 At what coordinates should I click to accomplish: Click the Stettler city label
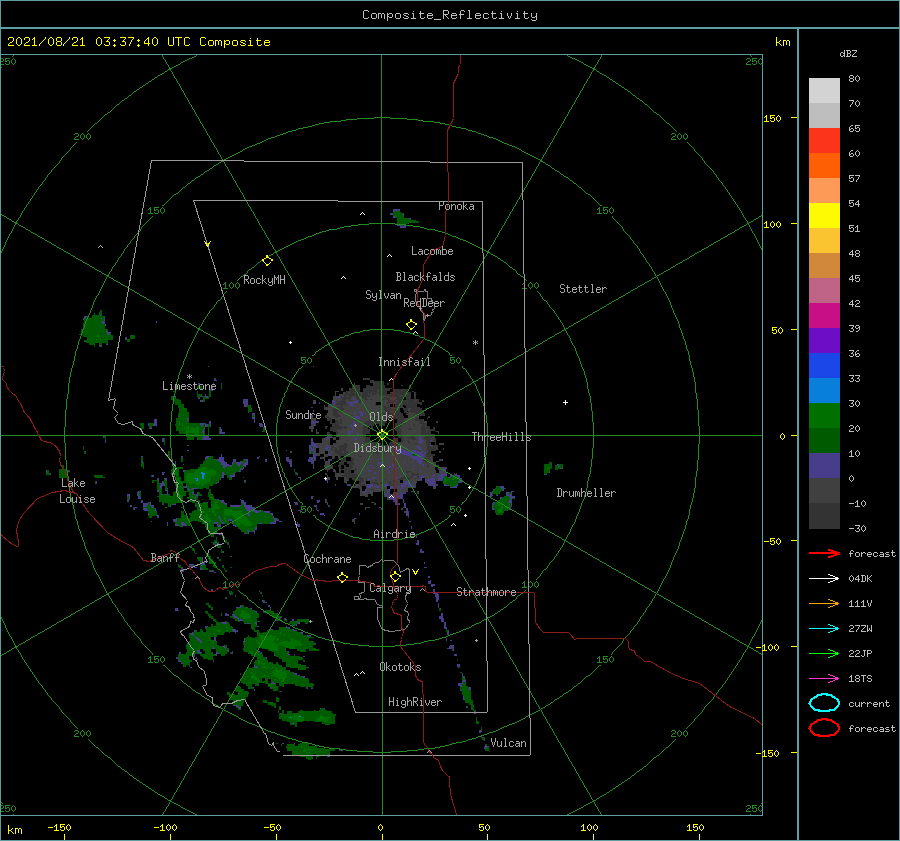pyautogui.click(x=583, y=289)
